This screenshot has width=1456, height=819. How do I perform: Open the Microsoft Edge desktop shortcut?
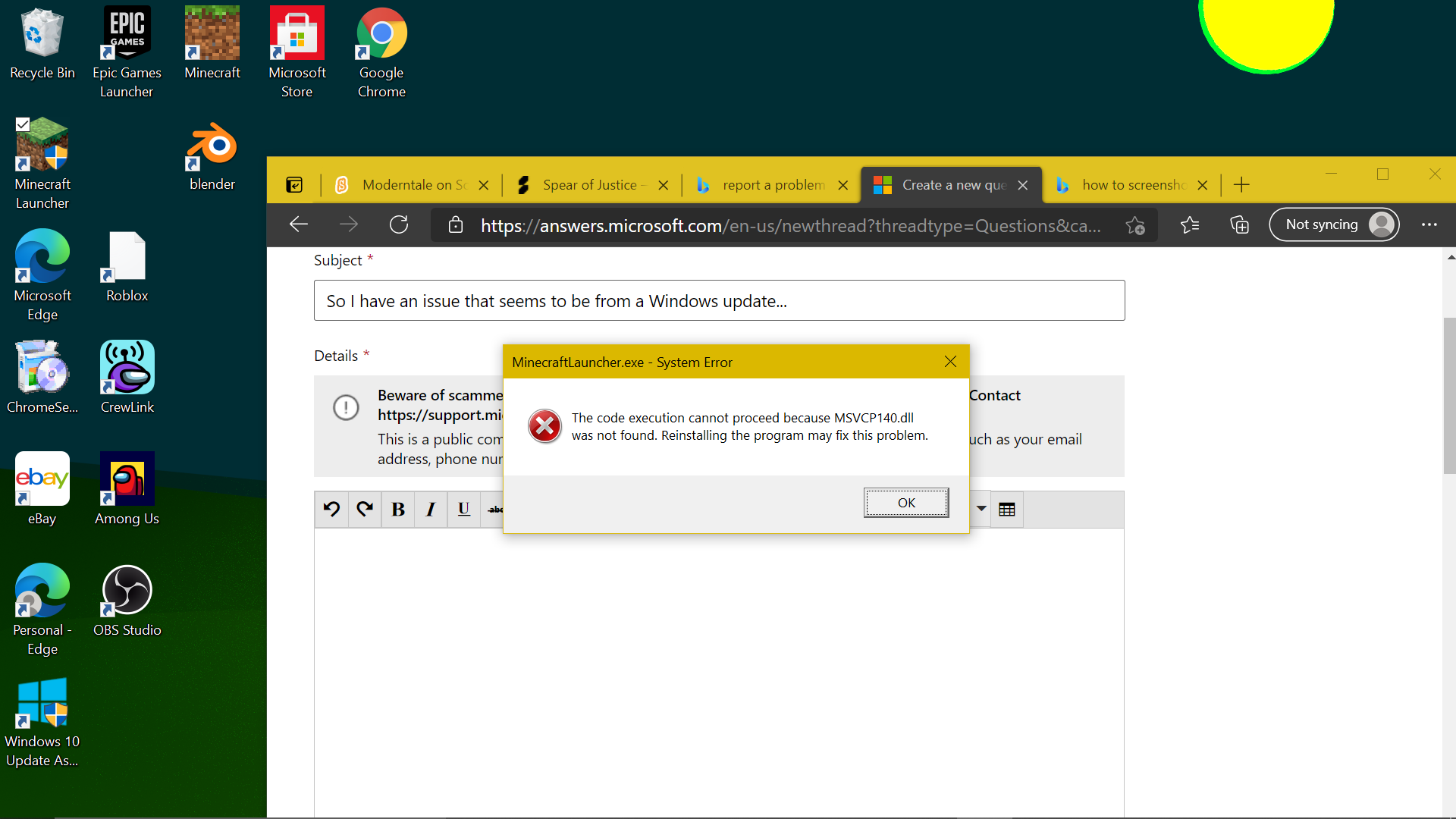point(42,275)
